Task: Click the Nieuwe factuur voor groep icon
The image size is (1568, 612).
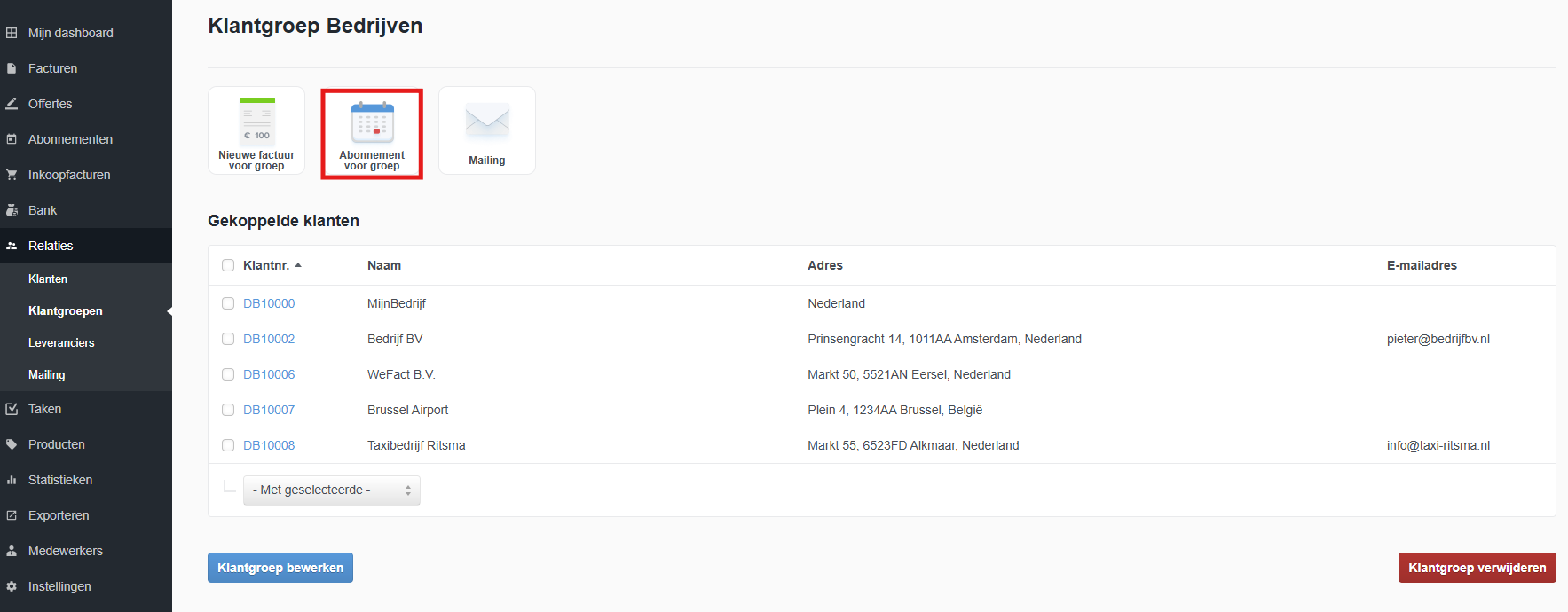Action: click(256, 122)
